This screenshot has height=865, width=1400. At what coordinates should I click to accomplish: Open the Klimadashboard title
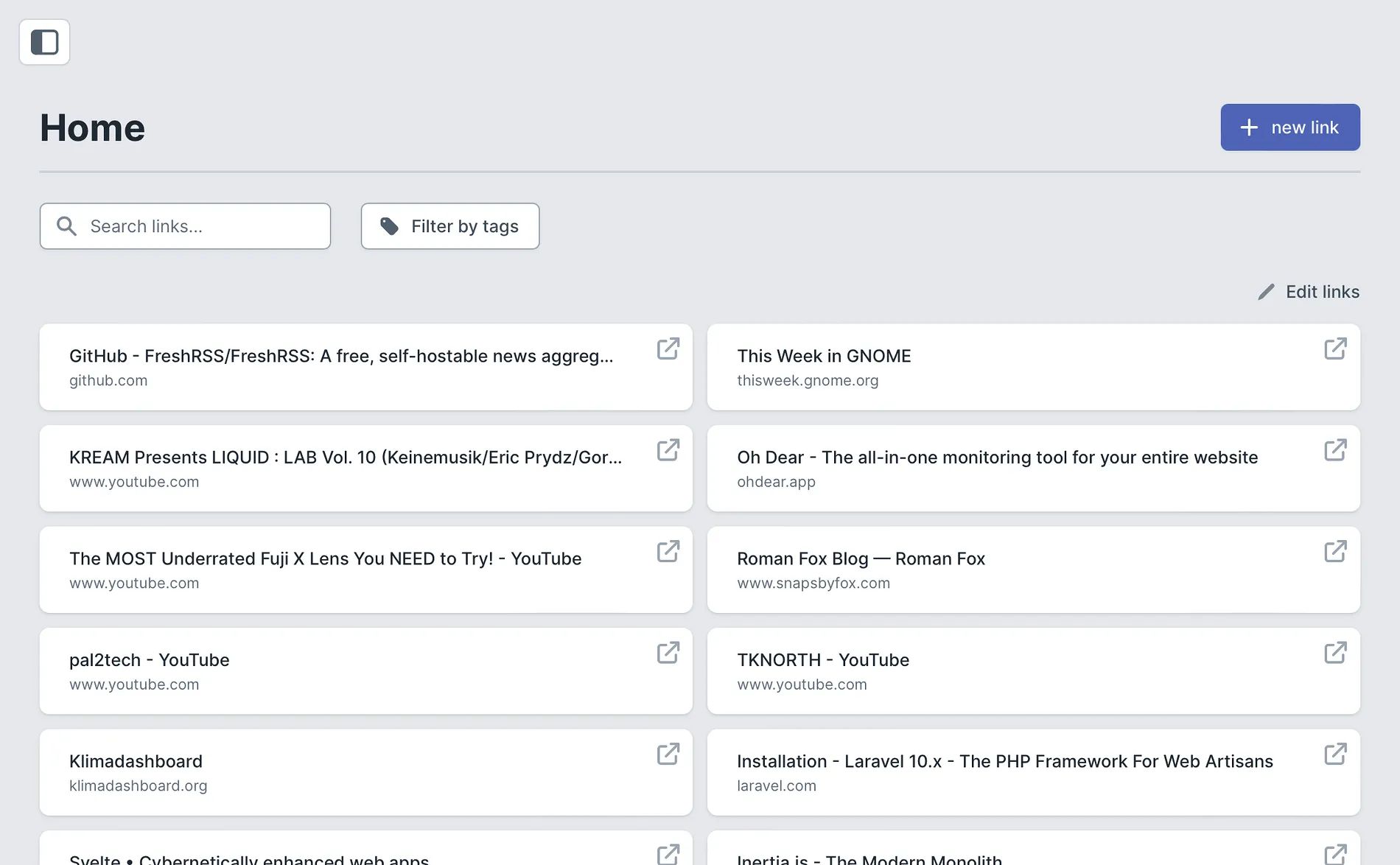point(136,761)
